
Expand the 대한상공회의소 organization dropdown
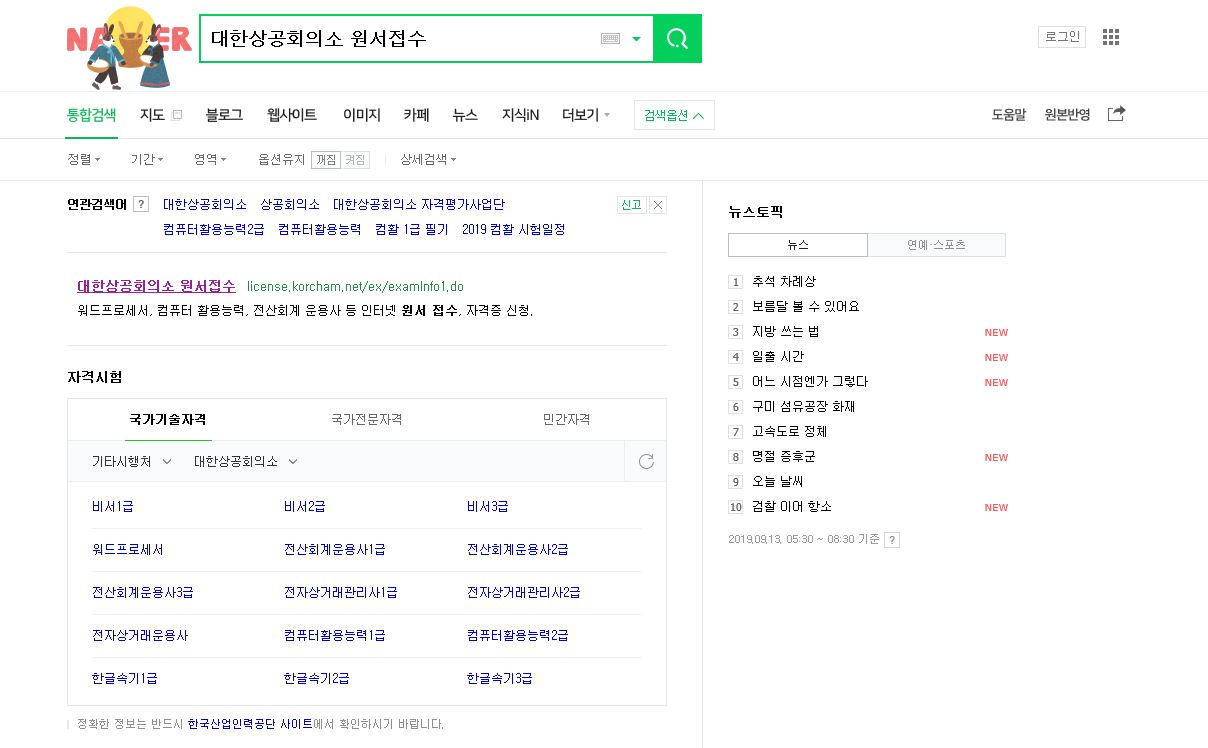click(x=246, y=461)
